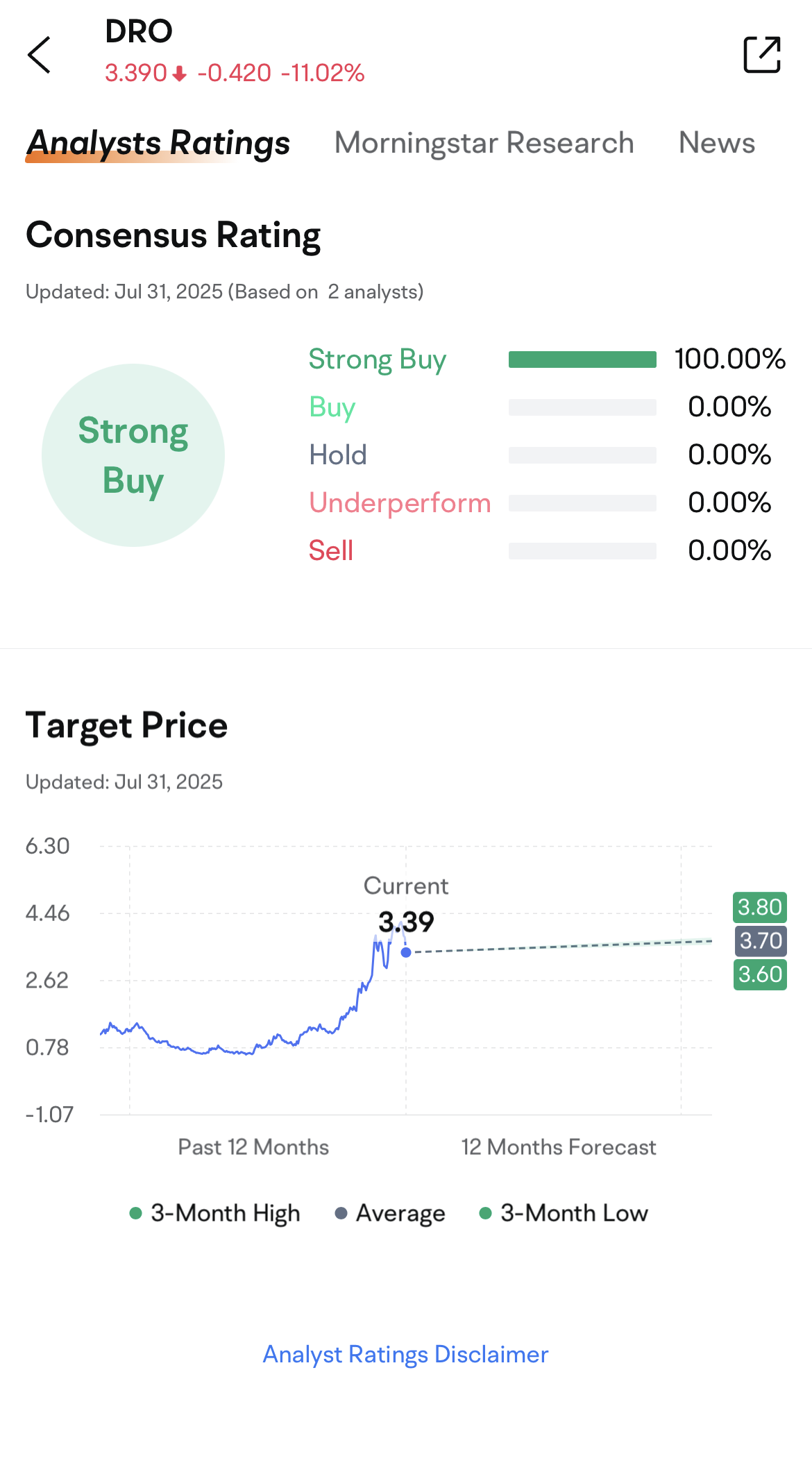Tap the current price dot on chart

406,952
